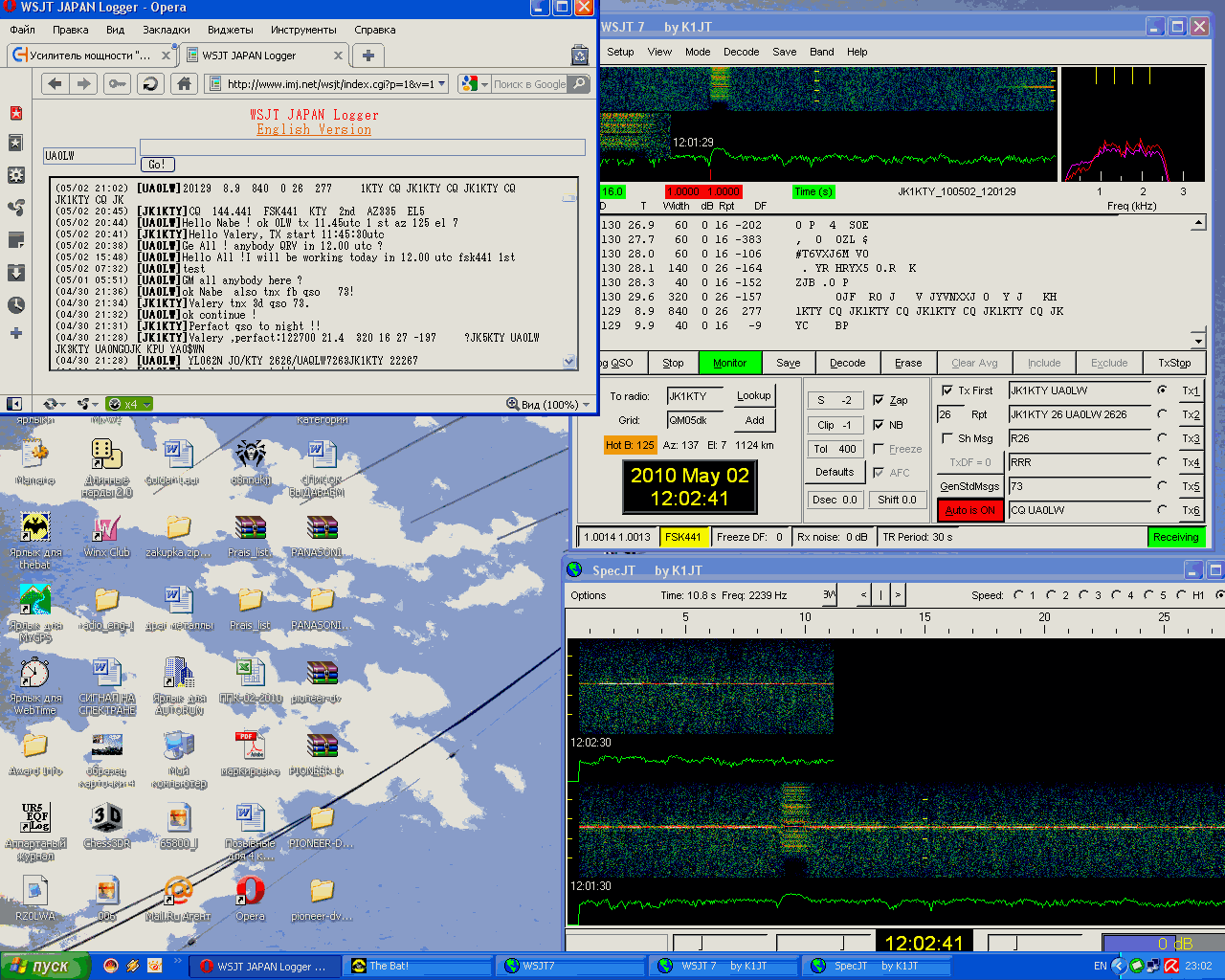Open Мой компьютер desktop icon
Viewport: 1225px width, 980px height.
point(178,759)
